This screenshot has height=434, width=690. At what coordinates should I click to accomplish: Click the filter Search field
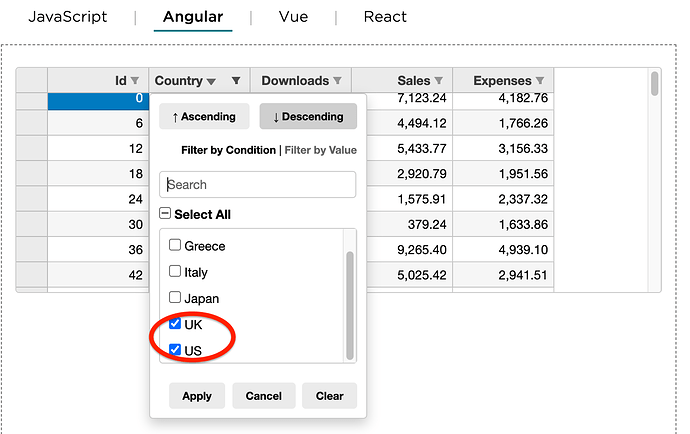[257, 184]
